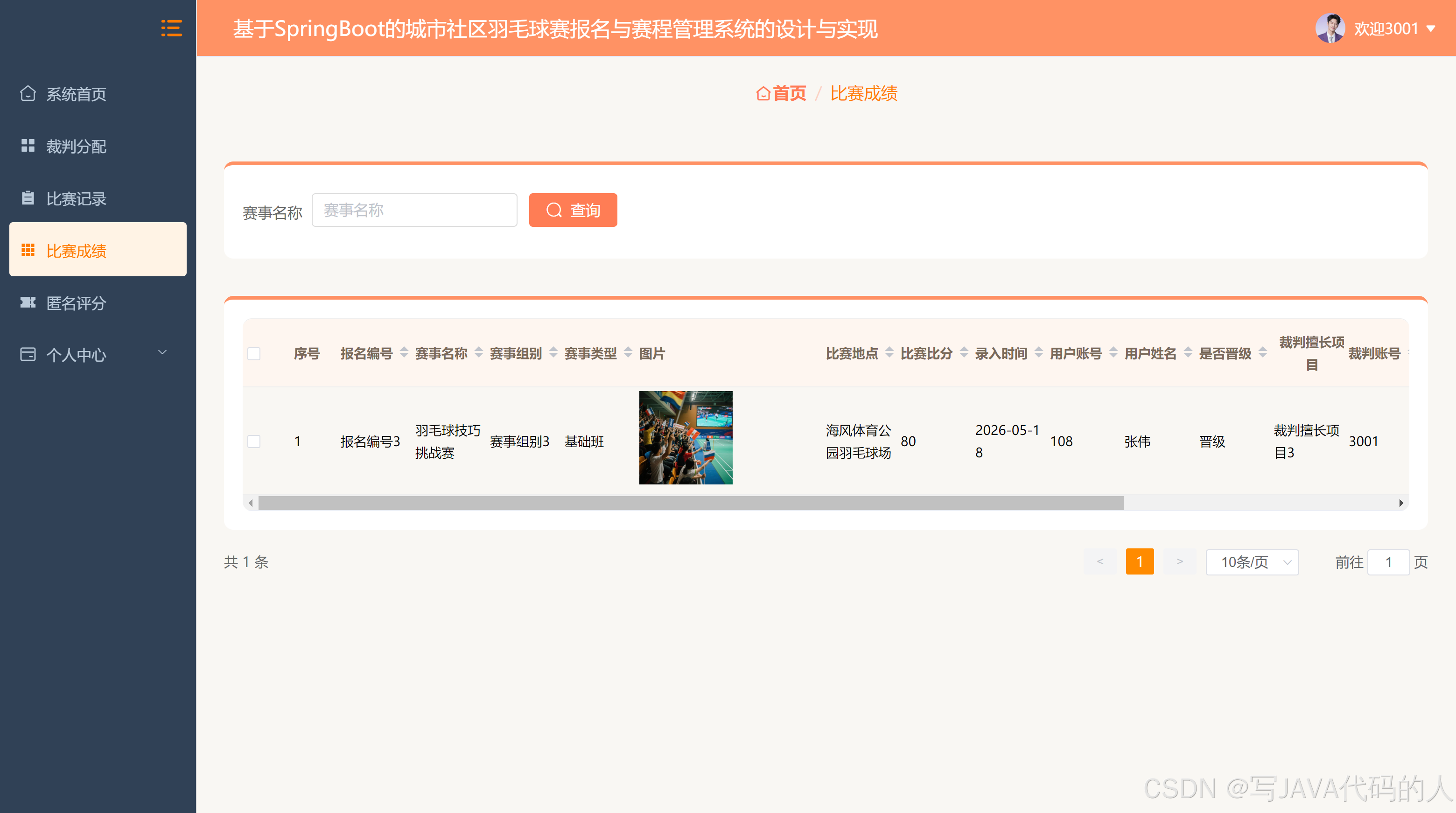This screenshot has width=1456, height=813.
Task: Click the 序号 column header
Action: (x=307, y=353)
